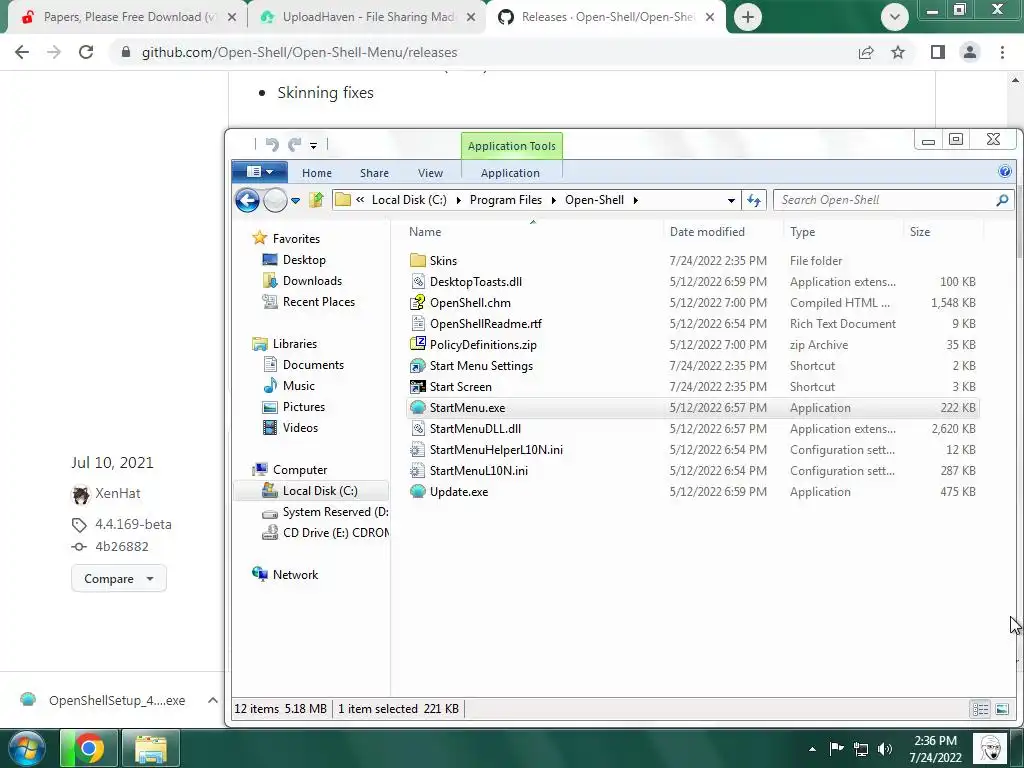Expand breadcrumb arrow after Open-Shell
Viewport: 1024px width, 768px height.
pos(635,200)
